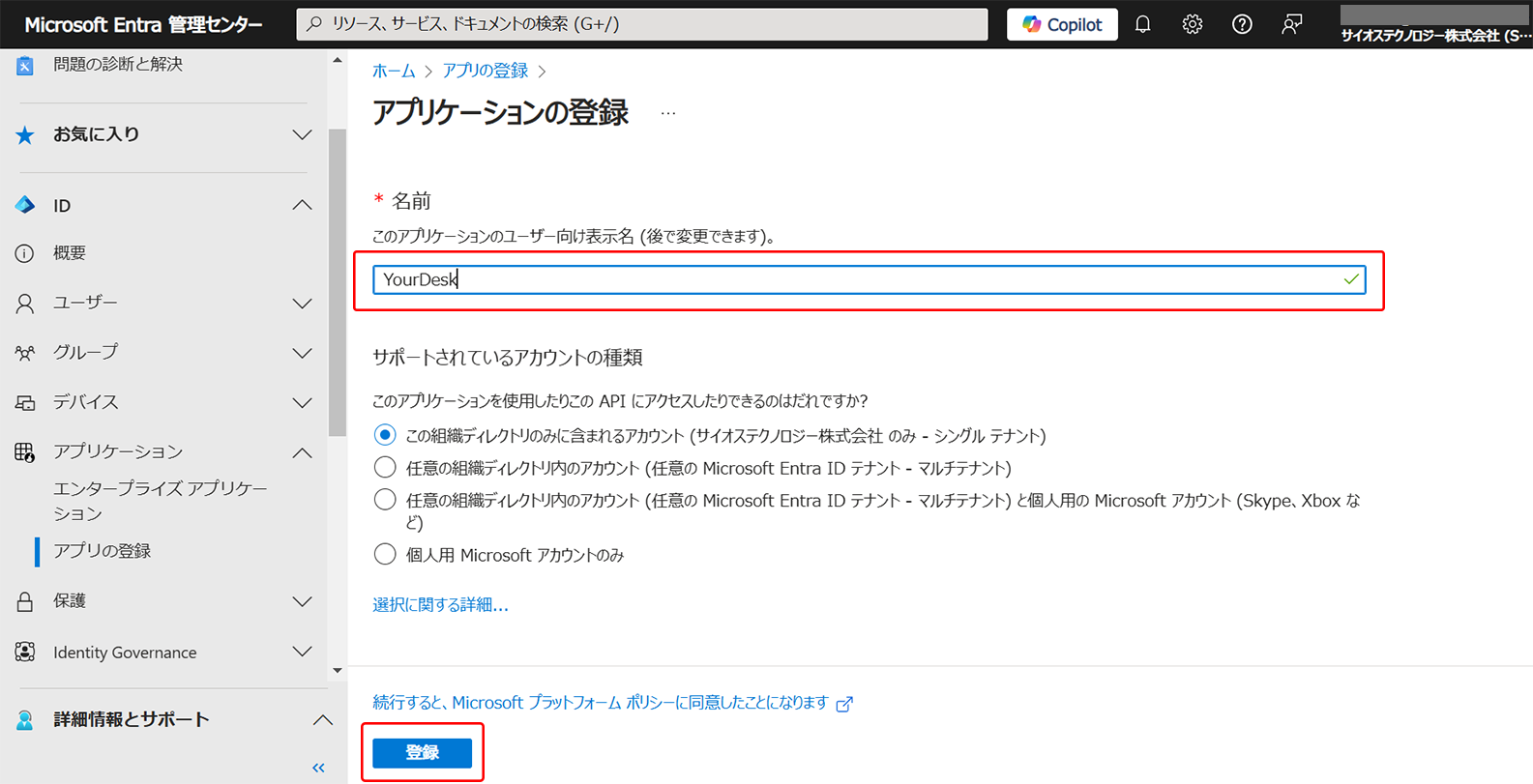
Task: Click Microsoft Entra 管理センター title
Action: tap(143, 24)
